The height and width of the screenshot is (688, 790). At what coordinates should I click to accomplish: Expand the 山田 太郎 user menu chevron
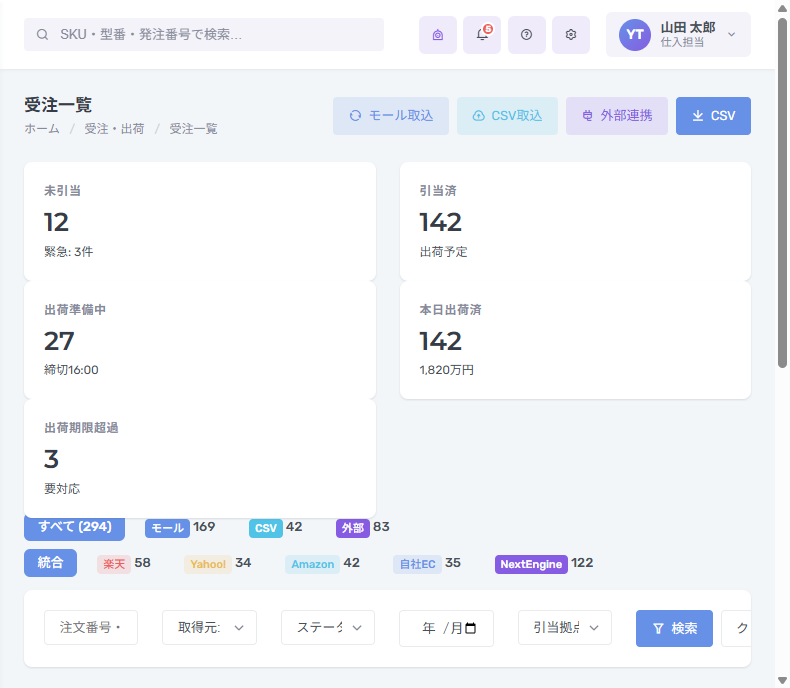[x=732, y=35]
